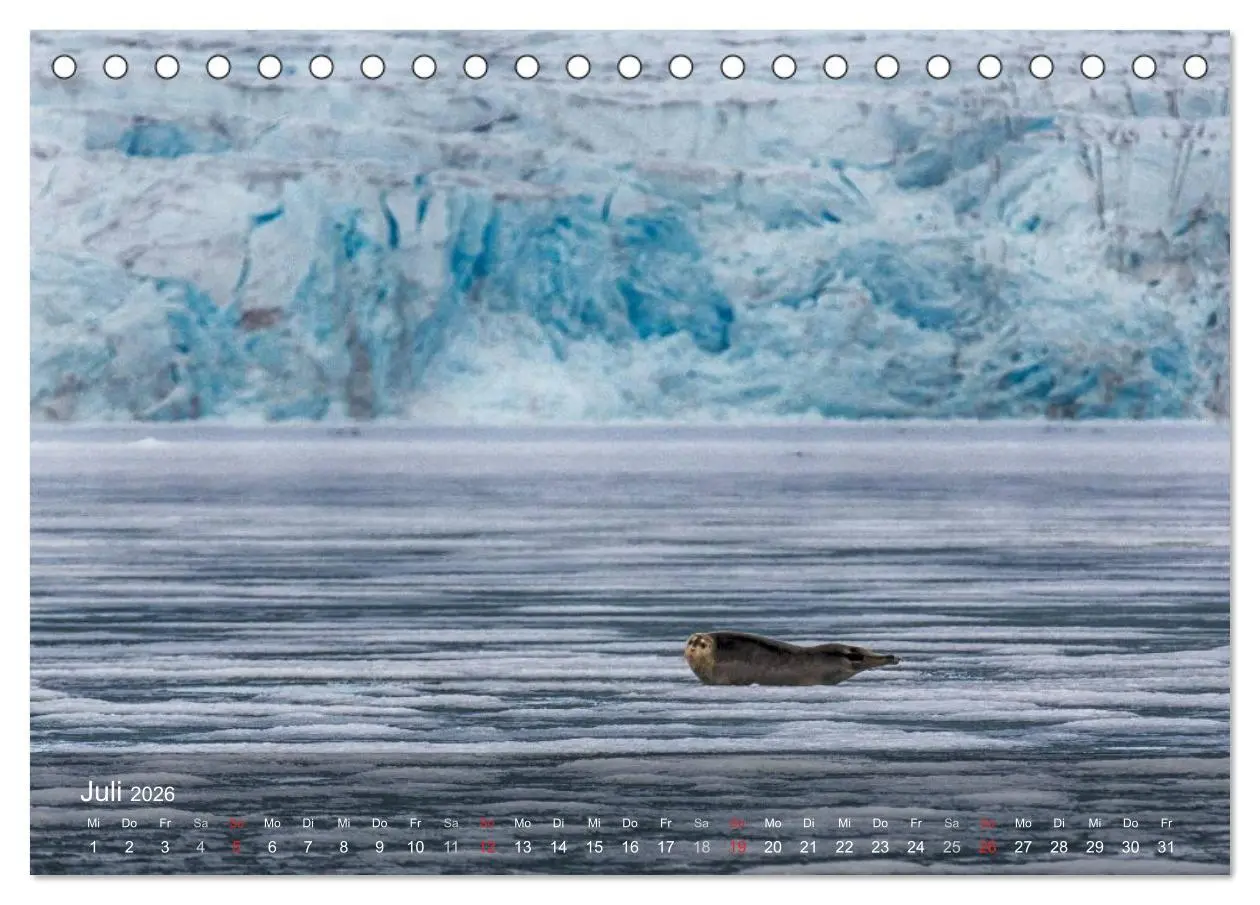Choose the date 30
The image size is (1260, 905).
tap(1131, 847)
